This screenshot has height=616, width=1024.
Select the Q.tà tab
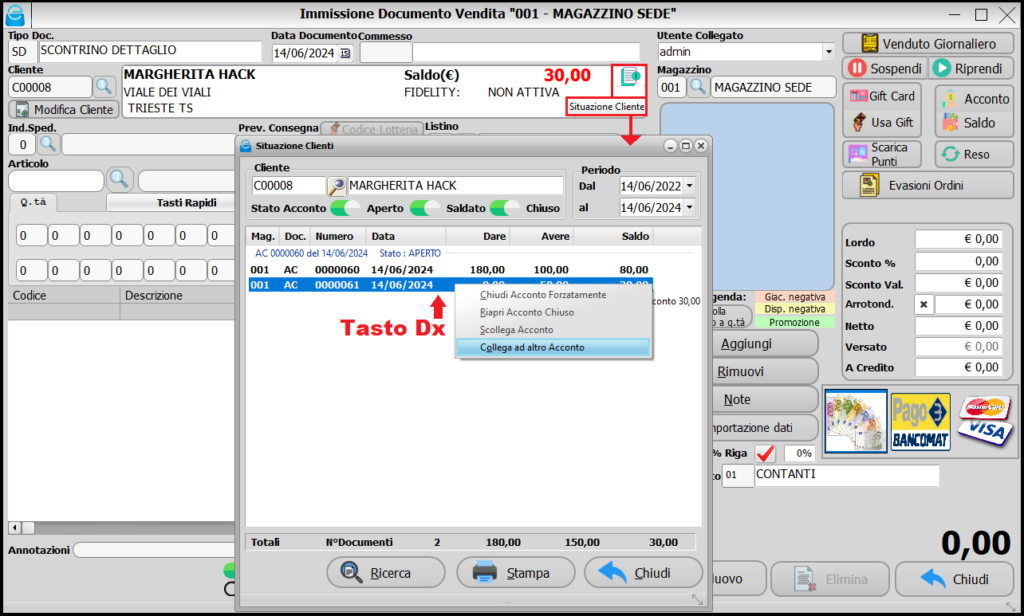pos(33,203)
